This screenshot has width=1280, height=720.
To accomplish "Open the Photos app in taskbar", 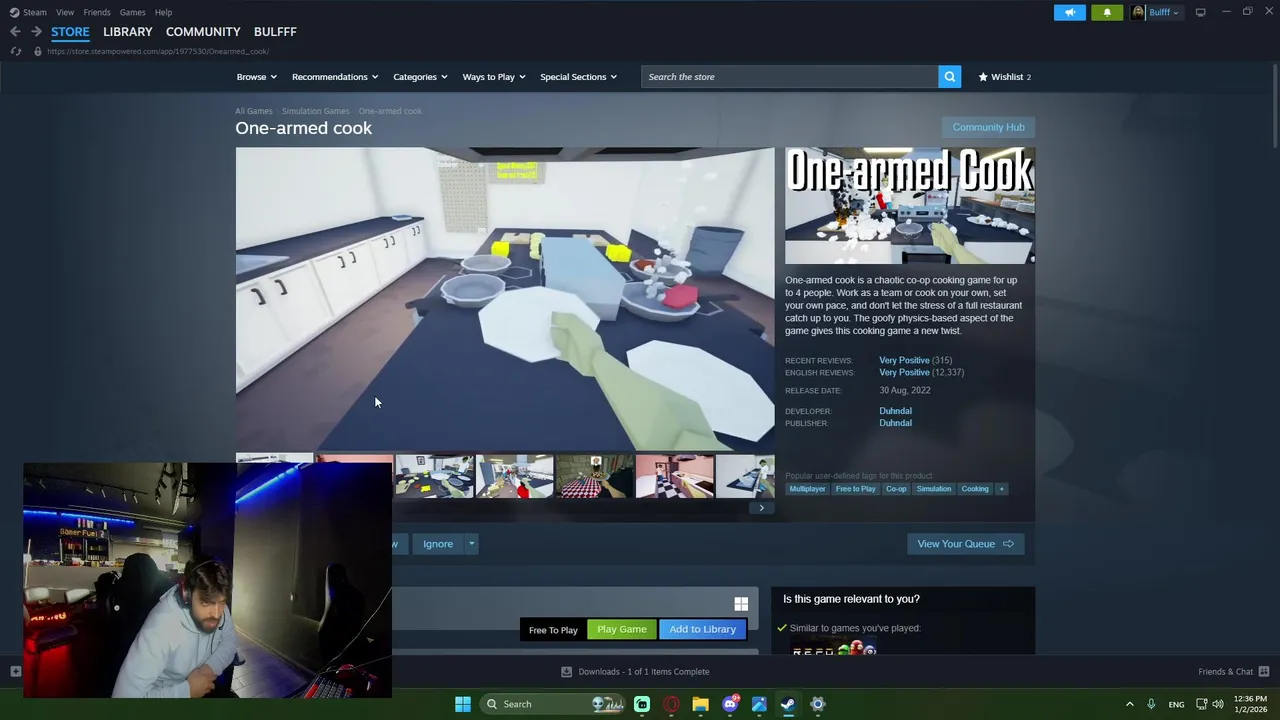I will pos(759,704).
